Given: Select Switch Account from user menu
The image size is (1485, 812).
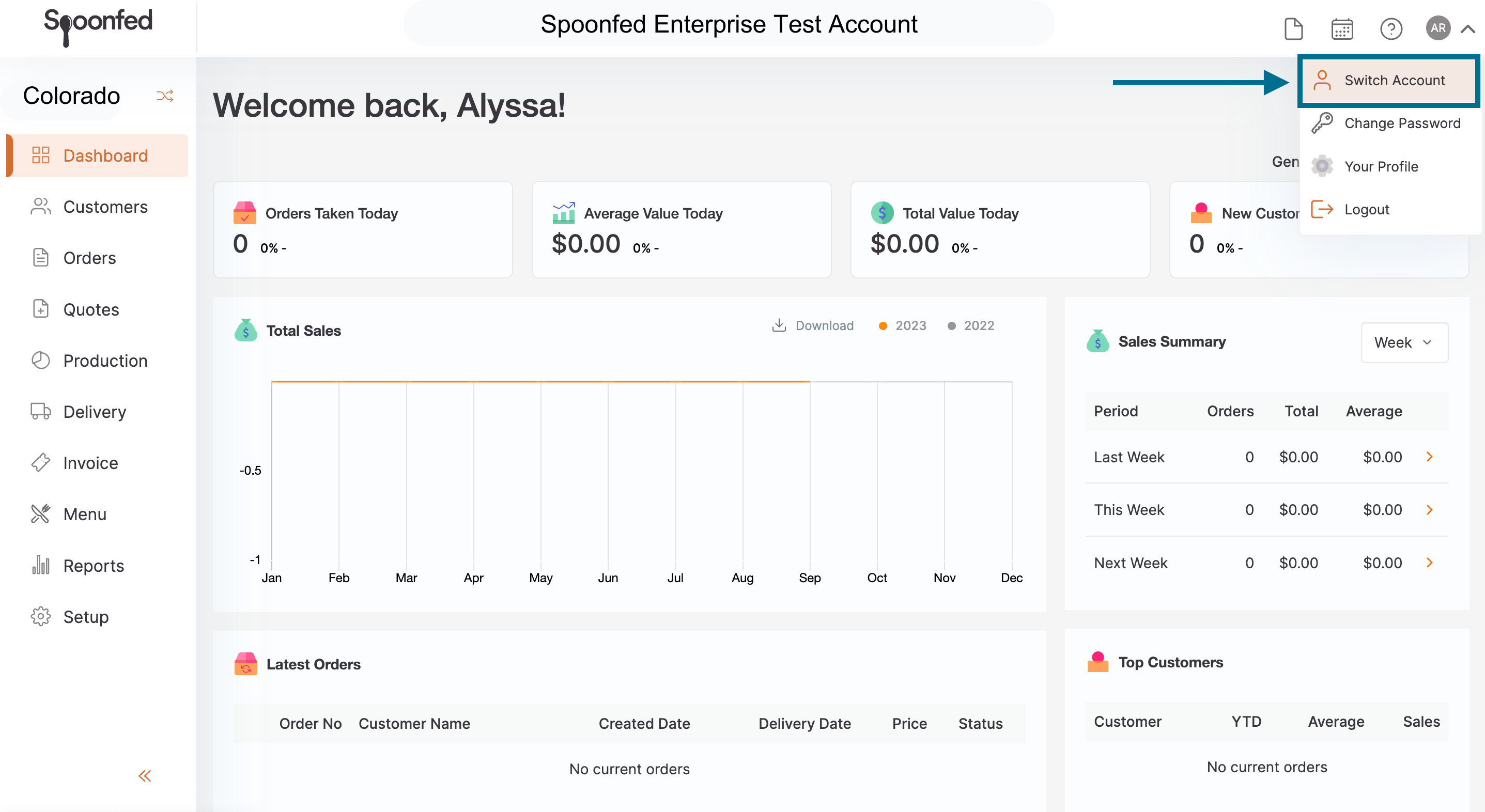Looking at the screenshot, I should 1389,80.
